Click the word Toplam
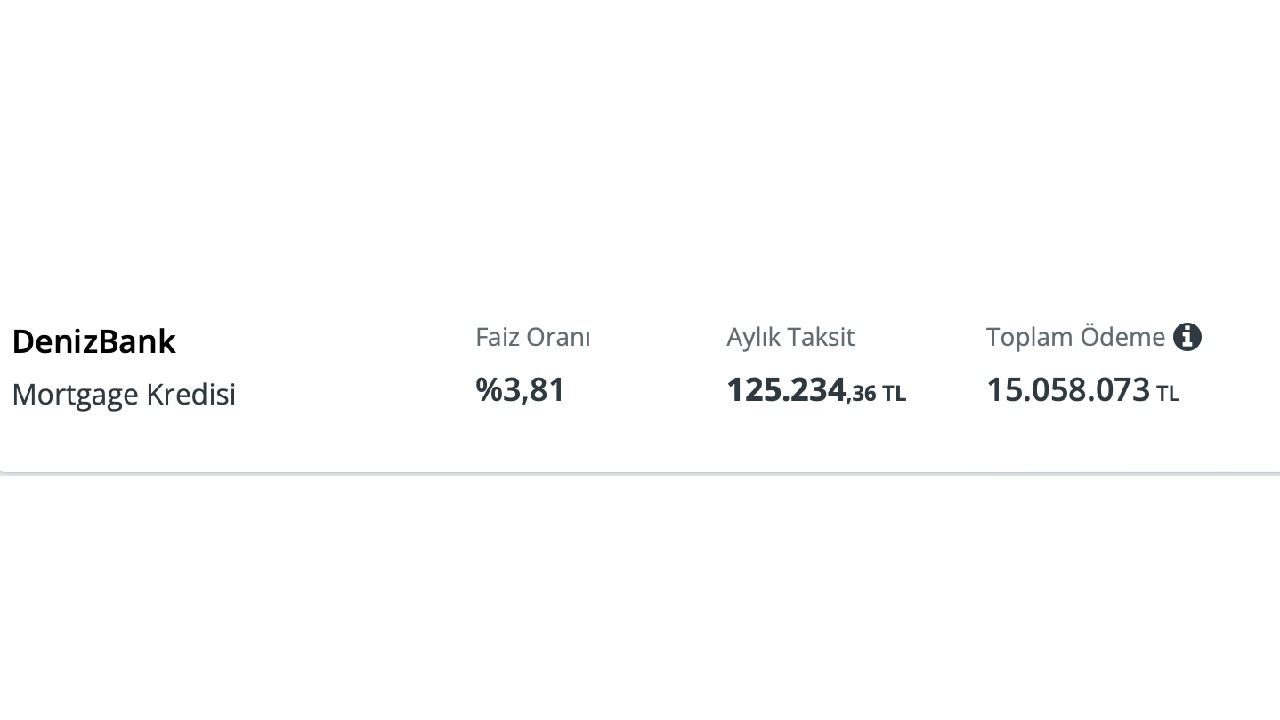1280x720 pixels. [x=1030, y=338]
